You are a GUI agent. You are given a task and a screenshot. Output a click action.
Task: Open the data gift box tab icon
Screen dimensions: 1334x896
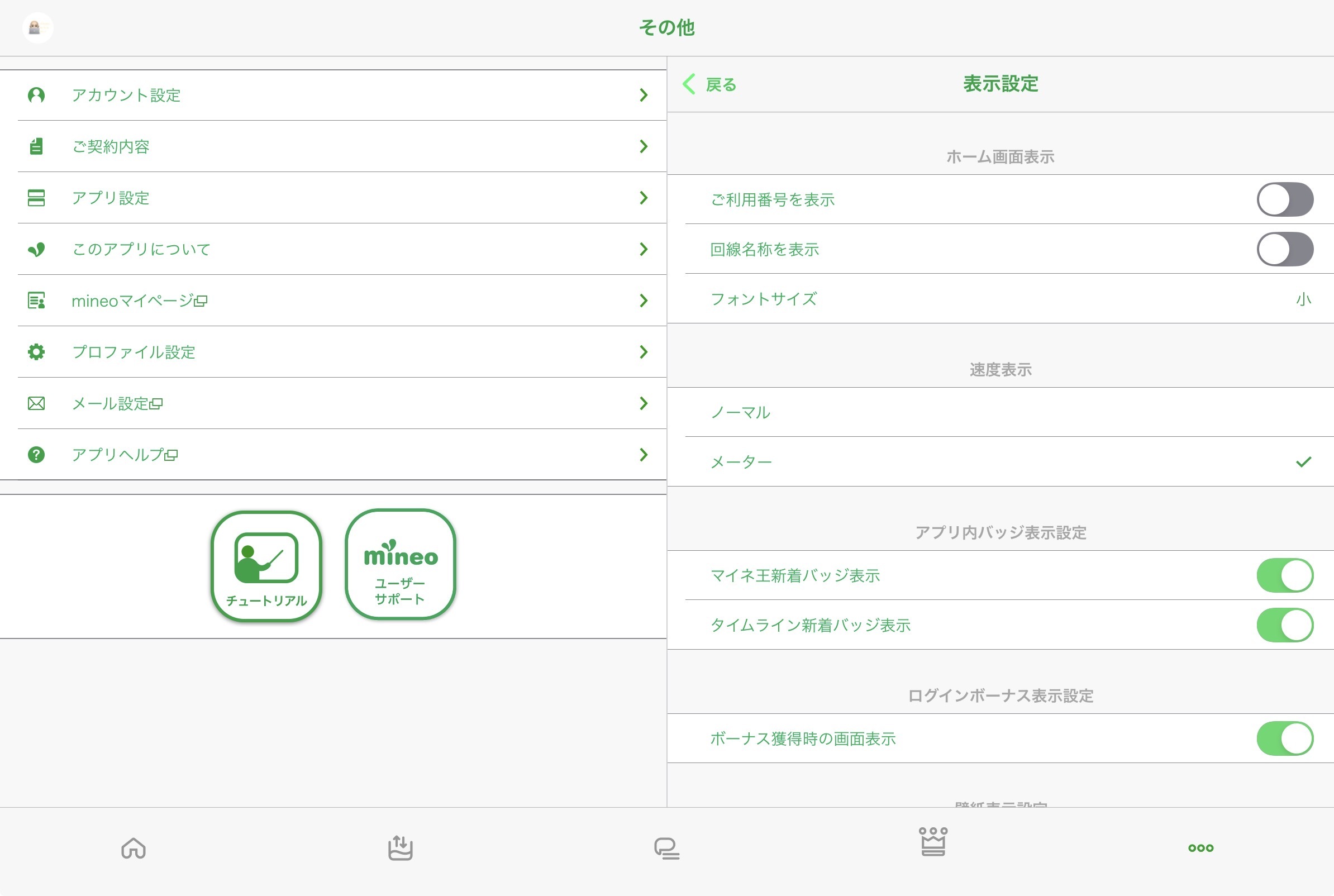[x=400, y=848]
